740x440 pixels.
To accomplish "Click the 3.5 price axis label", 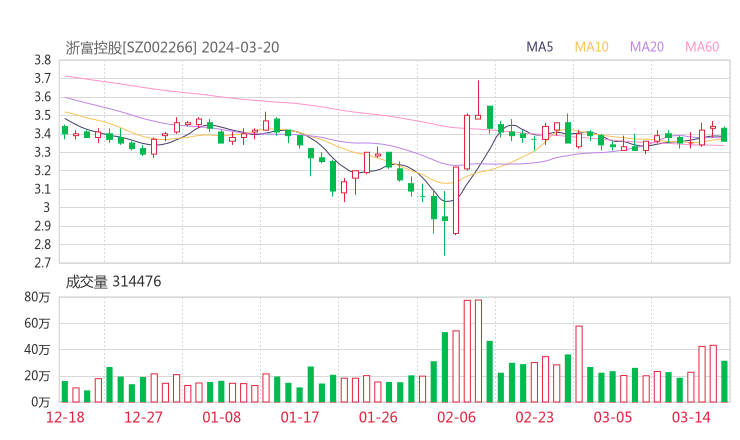I will pyautogui.click(x=42, y=115).
